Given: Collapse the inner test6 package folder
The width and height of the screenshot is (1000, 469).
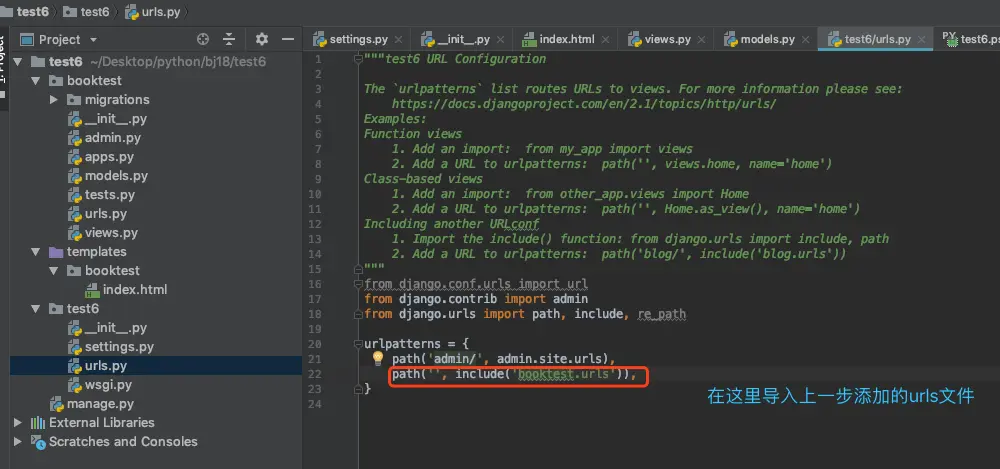Looking at the screenshot, I should click(x=36, y=309).
